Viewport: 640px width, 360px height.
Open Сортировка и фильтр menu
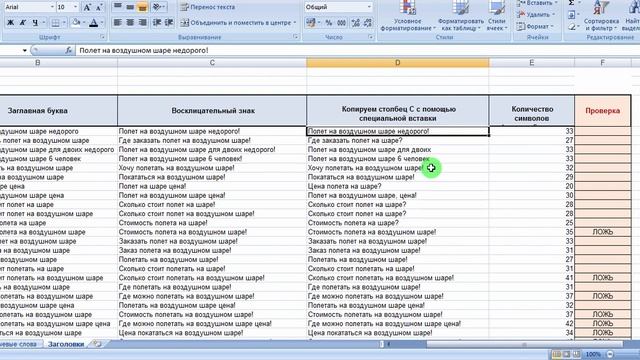click(x=601, y=16)
